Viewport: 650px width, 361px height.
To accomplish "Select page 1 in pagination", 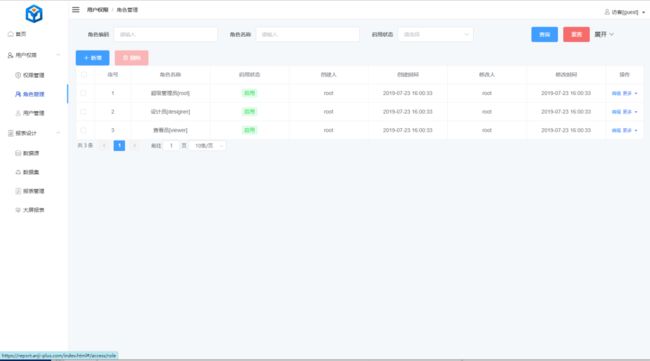I will click(119, 145).
